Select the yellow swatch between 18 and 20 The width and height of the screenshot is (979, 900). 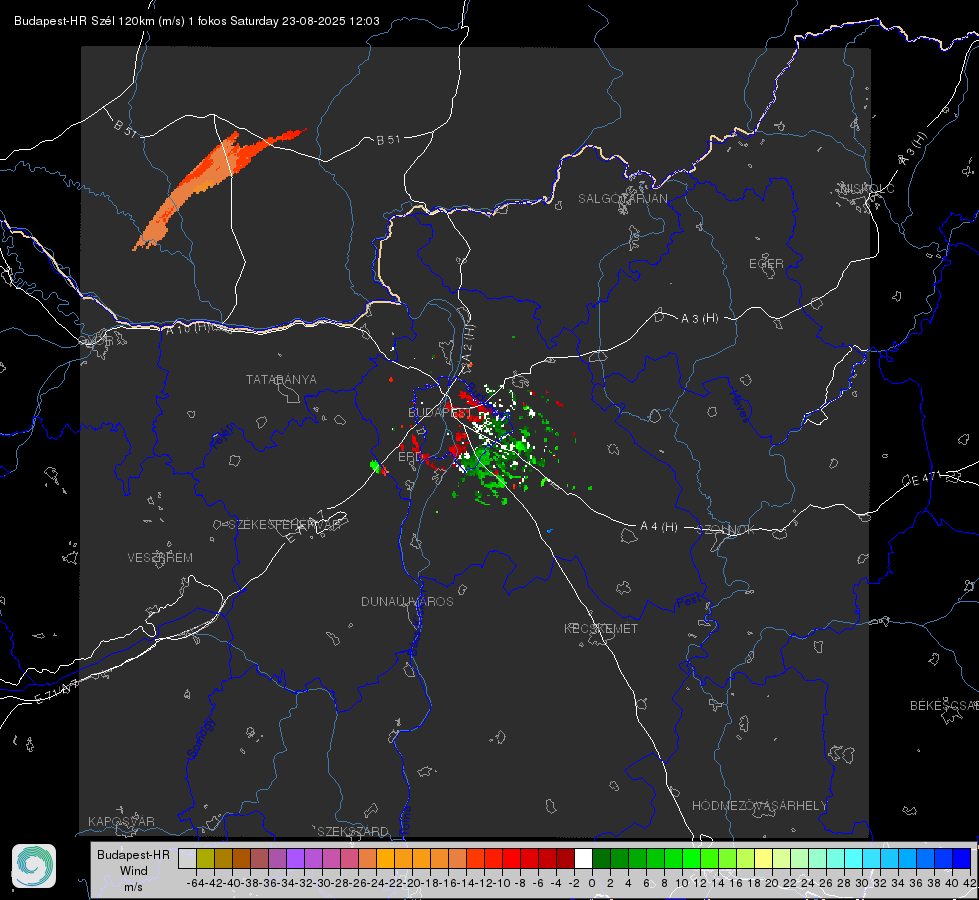pos(764,859)
